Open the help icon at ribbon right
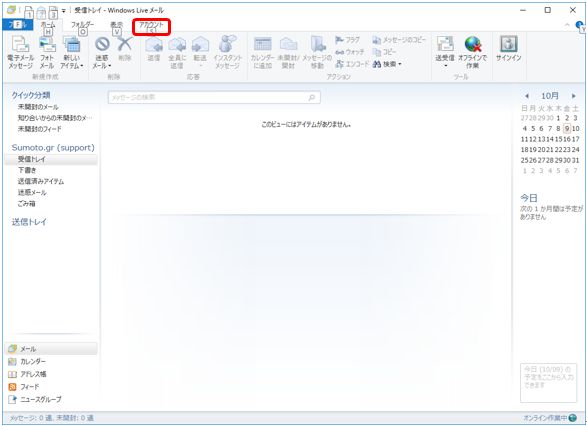587x426 pixels. pyautogui.click(x=580, y=25)
